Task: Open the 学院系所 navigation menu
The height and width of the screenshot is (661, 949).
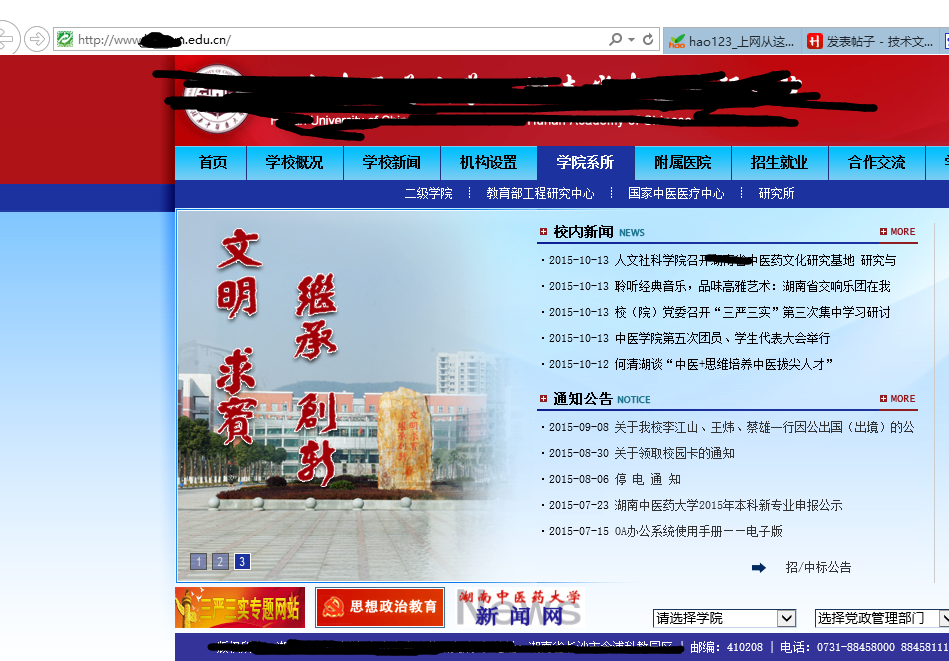Action: (x=586, y=162)
